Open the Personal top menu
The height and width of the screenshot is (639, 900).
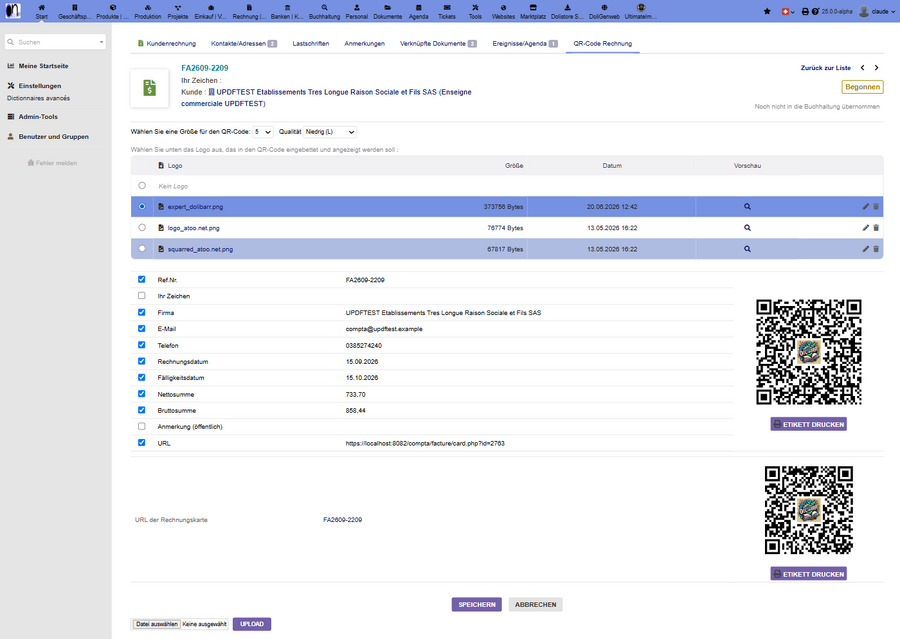pos(356,11)
